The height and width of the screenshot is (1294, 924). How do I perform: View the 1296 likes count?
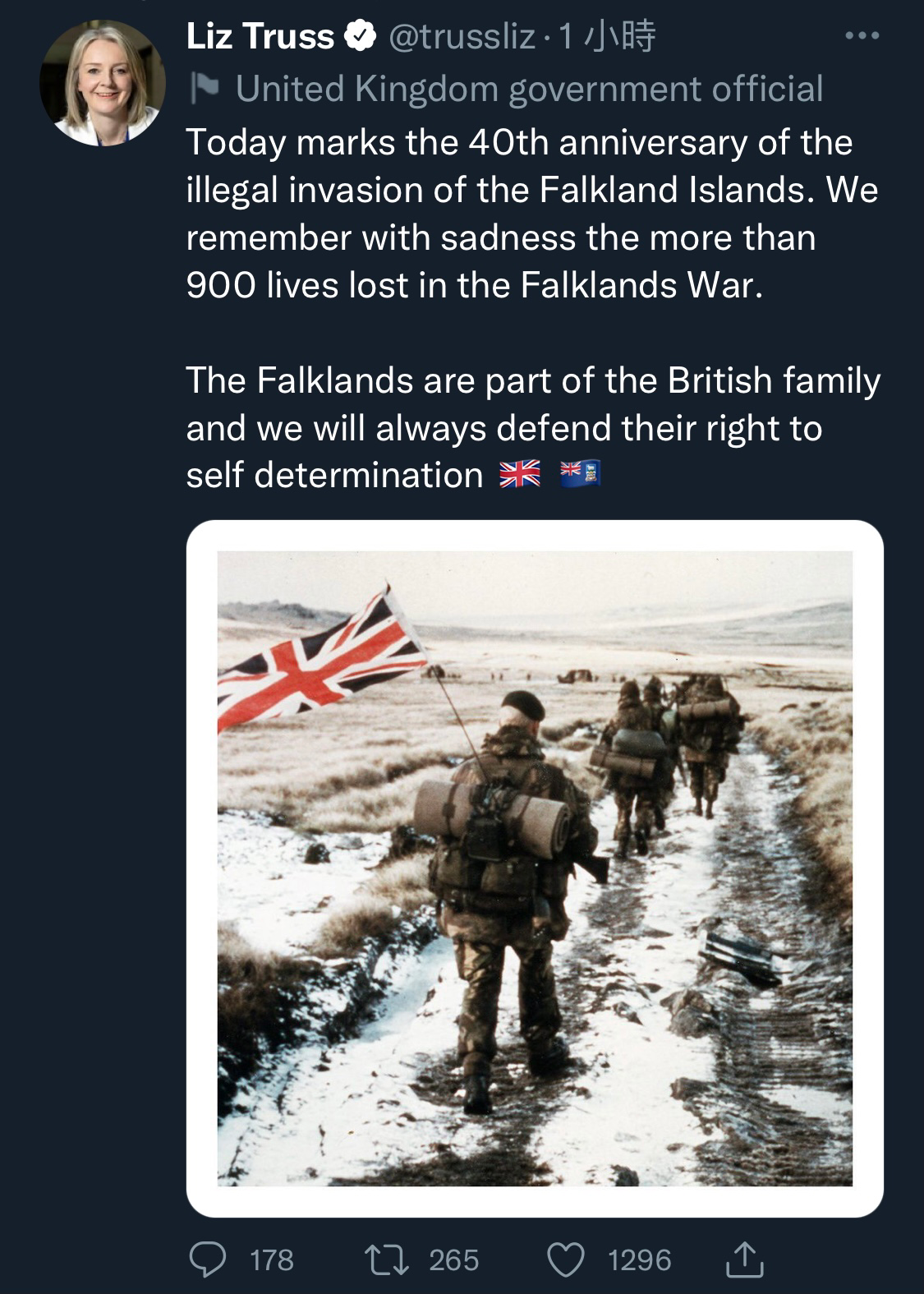639,1259
